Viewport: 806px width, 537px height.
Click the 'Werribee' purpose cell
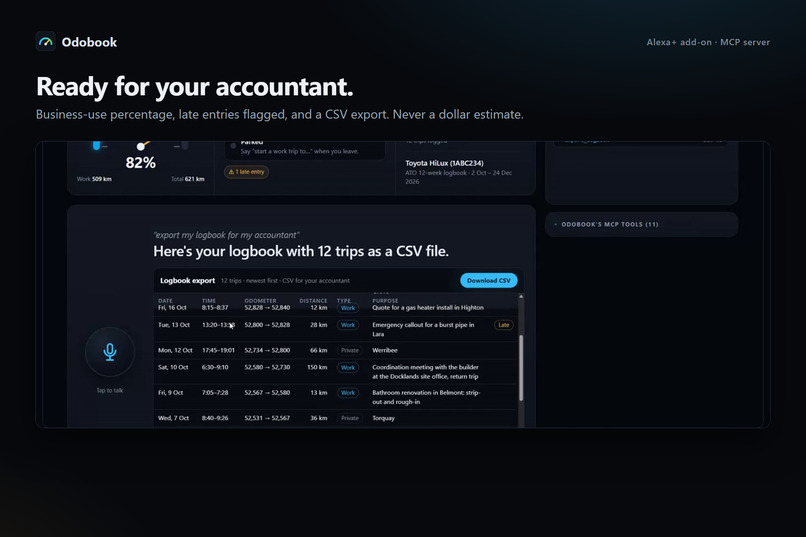click(x=384, y=350)
